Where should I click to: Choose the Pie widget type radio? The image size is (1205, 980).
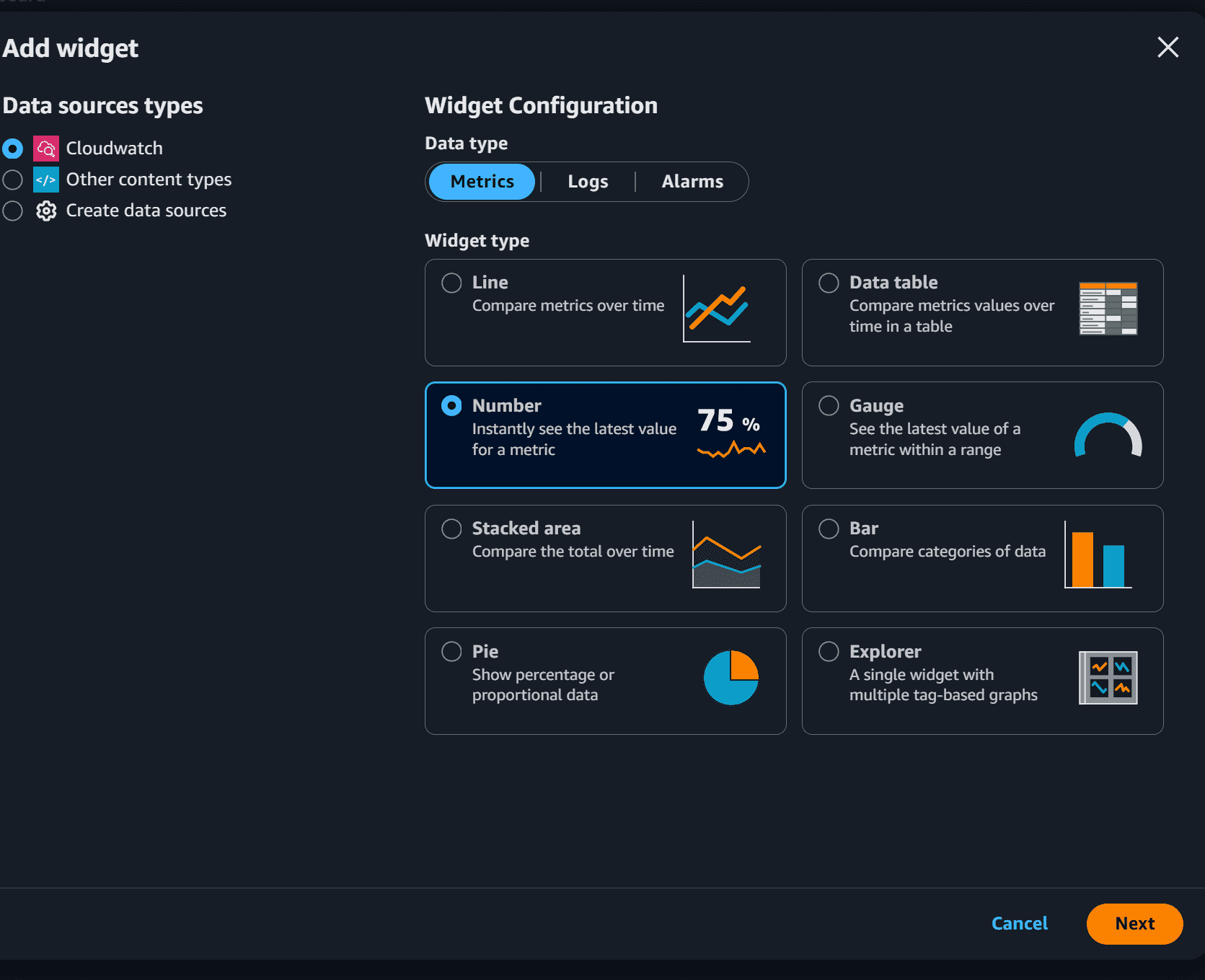click(x=451, y=652)
